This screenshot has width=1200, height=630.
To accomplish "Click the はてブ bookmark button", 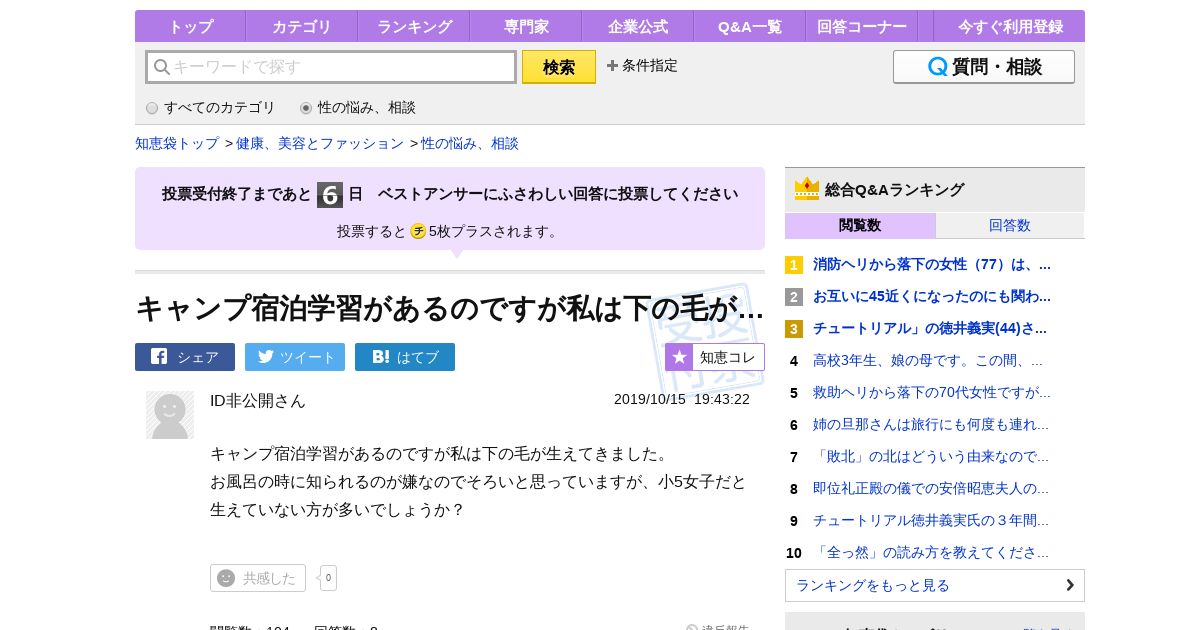I will coord(405,357).
